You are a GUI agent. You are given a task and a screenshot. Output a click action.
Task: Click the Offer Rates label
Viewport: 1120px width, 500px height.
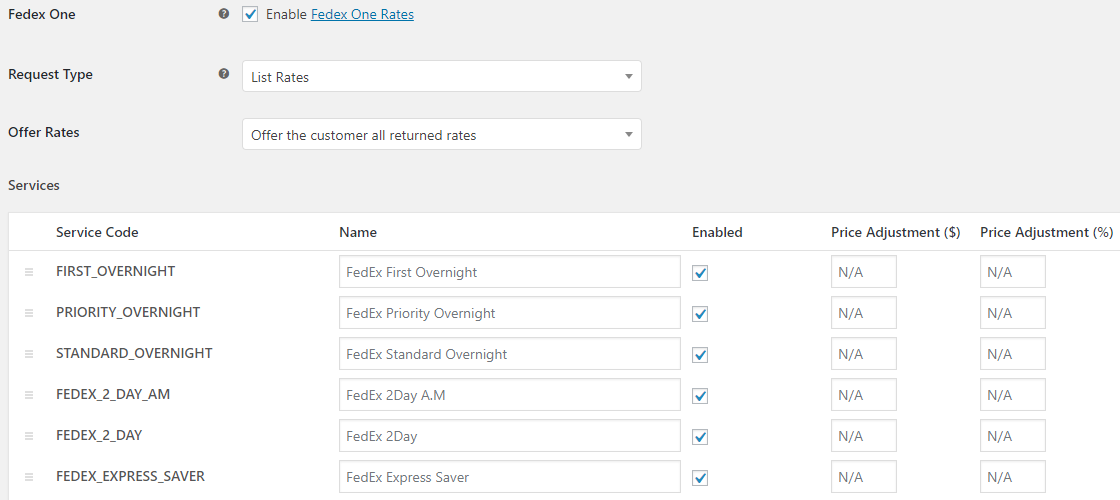[x=44, y=132]
